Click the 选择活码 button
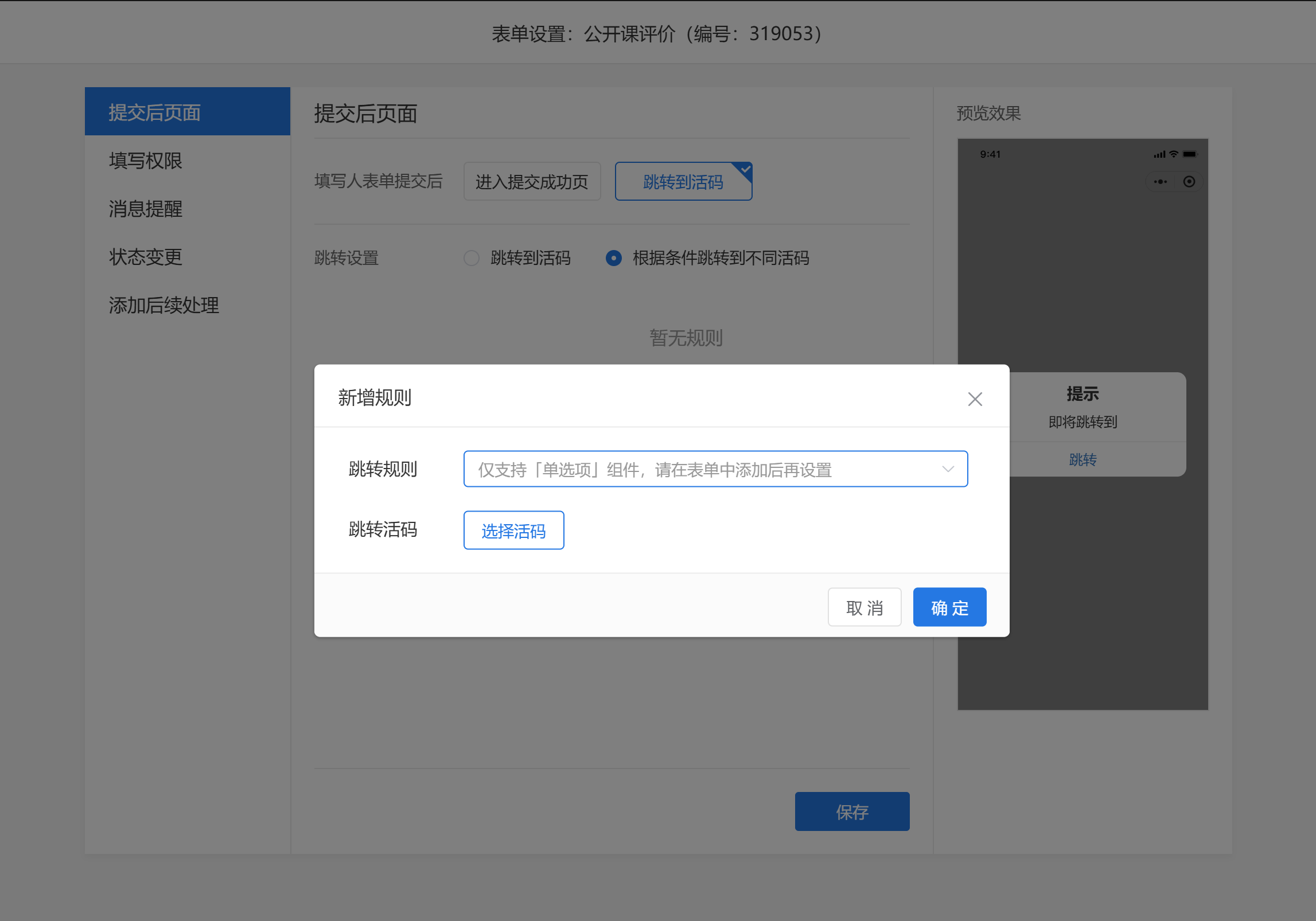The height and width of the screenshot is (921, 1316). [513, 530]
